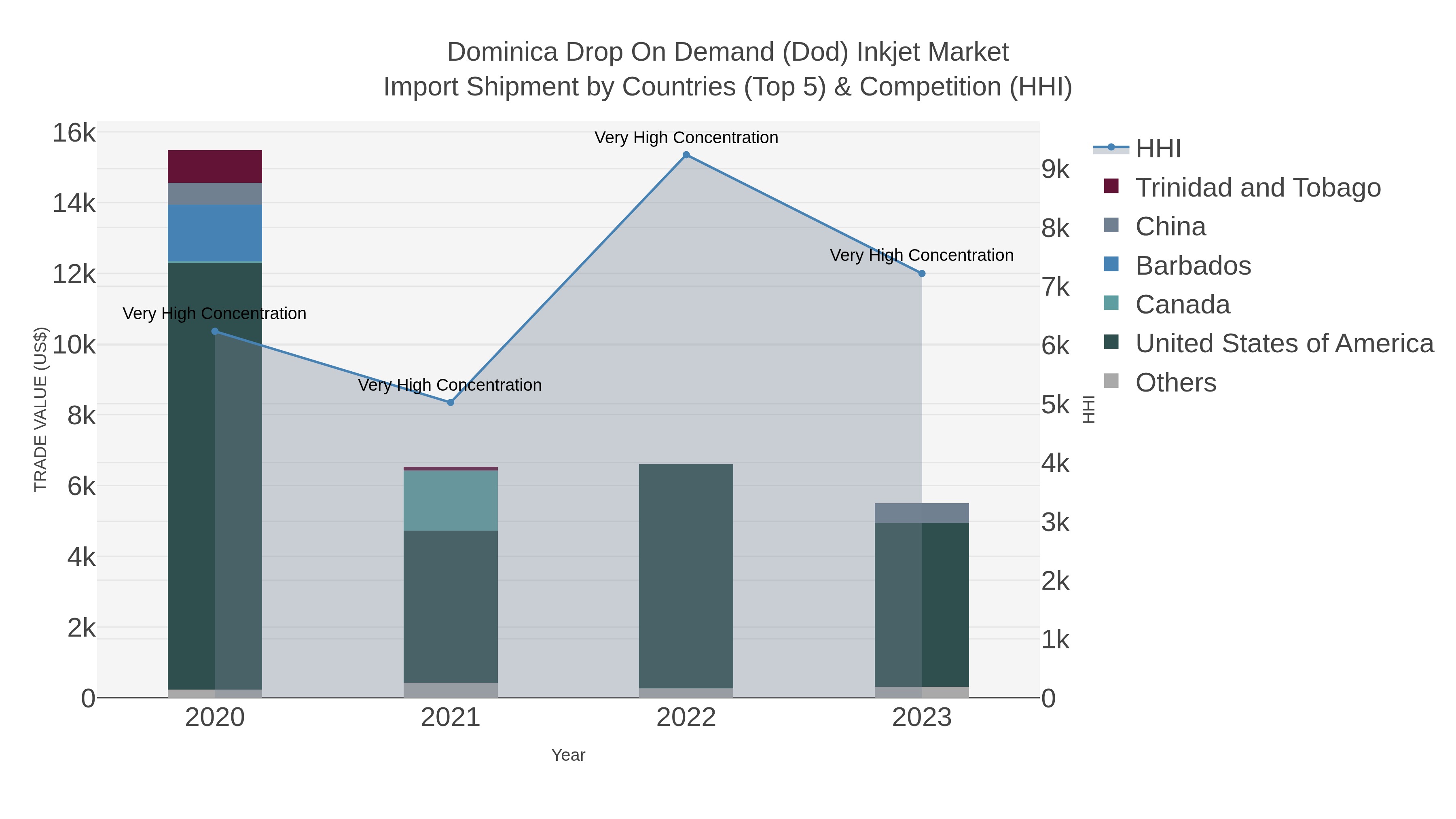Click the 9k tick on HHI axis
The height and width of the screenshot is (819, 1456).
[x=1056, y=169]
